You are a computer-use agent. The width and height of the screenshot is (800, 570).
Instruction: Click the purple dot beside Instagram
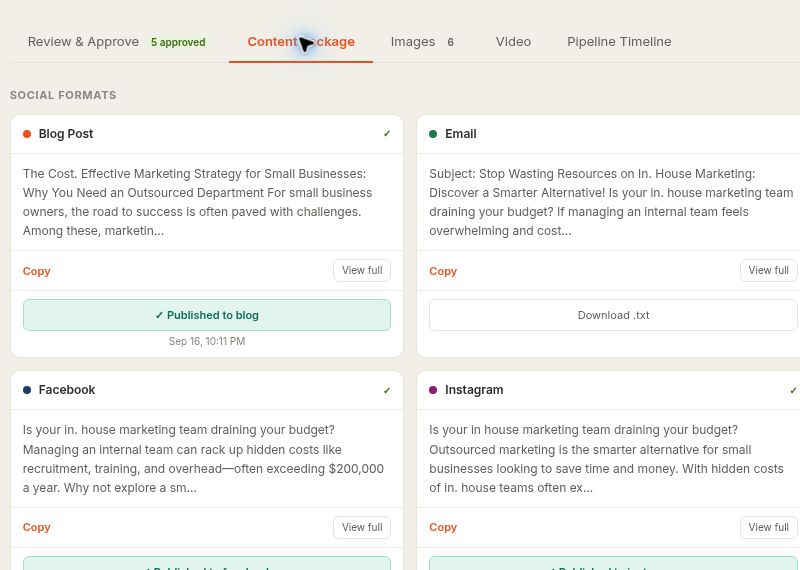[x=433, y=390]
